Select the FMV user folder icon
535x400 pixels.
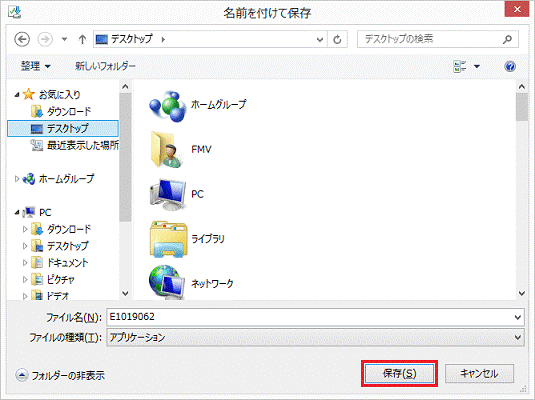(167, 149)
